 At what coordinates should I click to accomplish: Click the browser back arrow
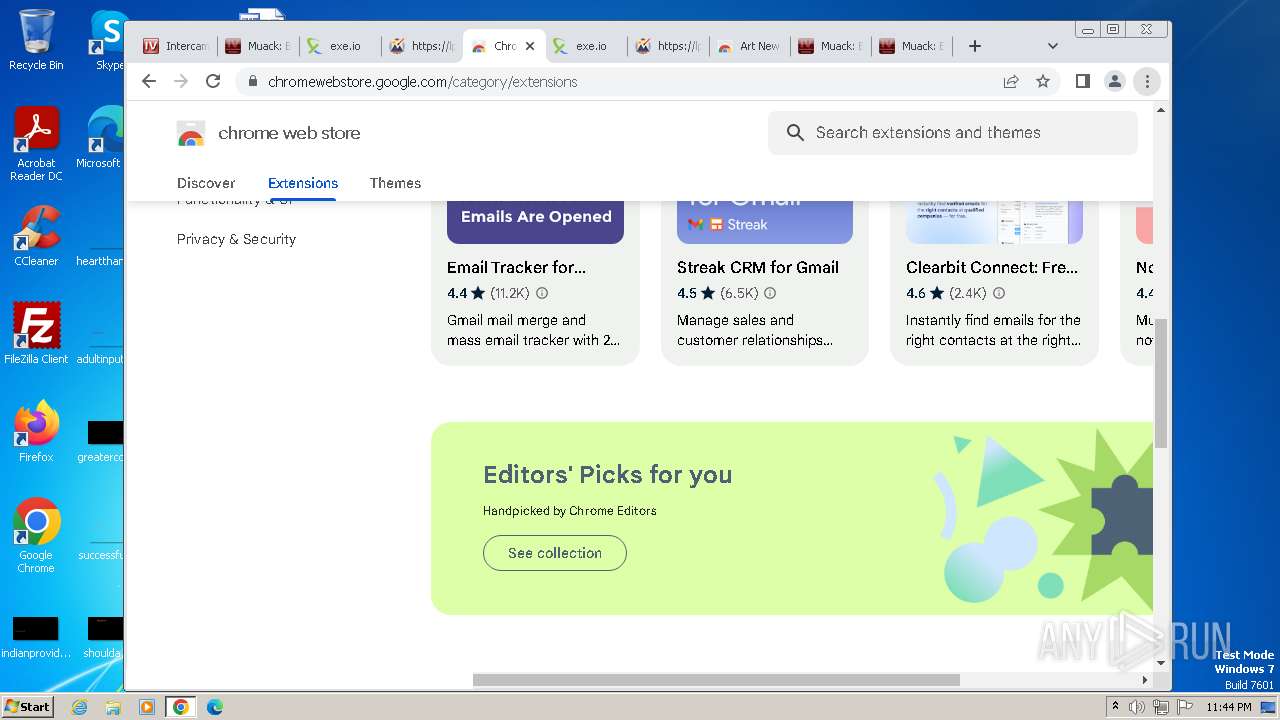(x=149, y=82)
